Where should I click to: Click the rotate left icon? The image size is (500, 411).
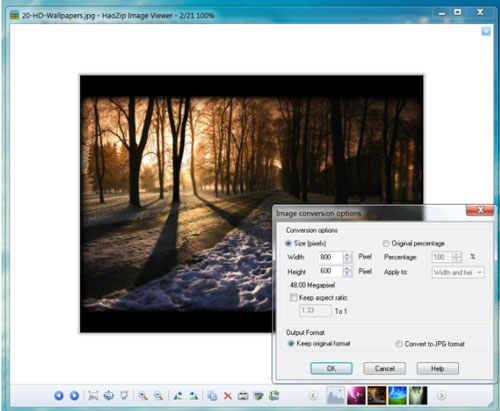pyautogui.click(x=178, y=396)
